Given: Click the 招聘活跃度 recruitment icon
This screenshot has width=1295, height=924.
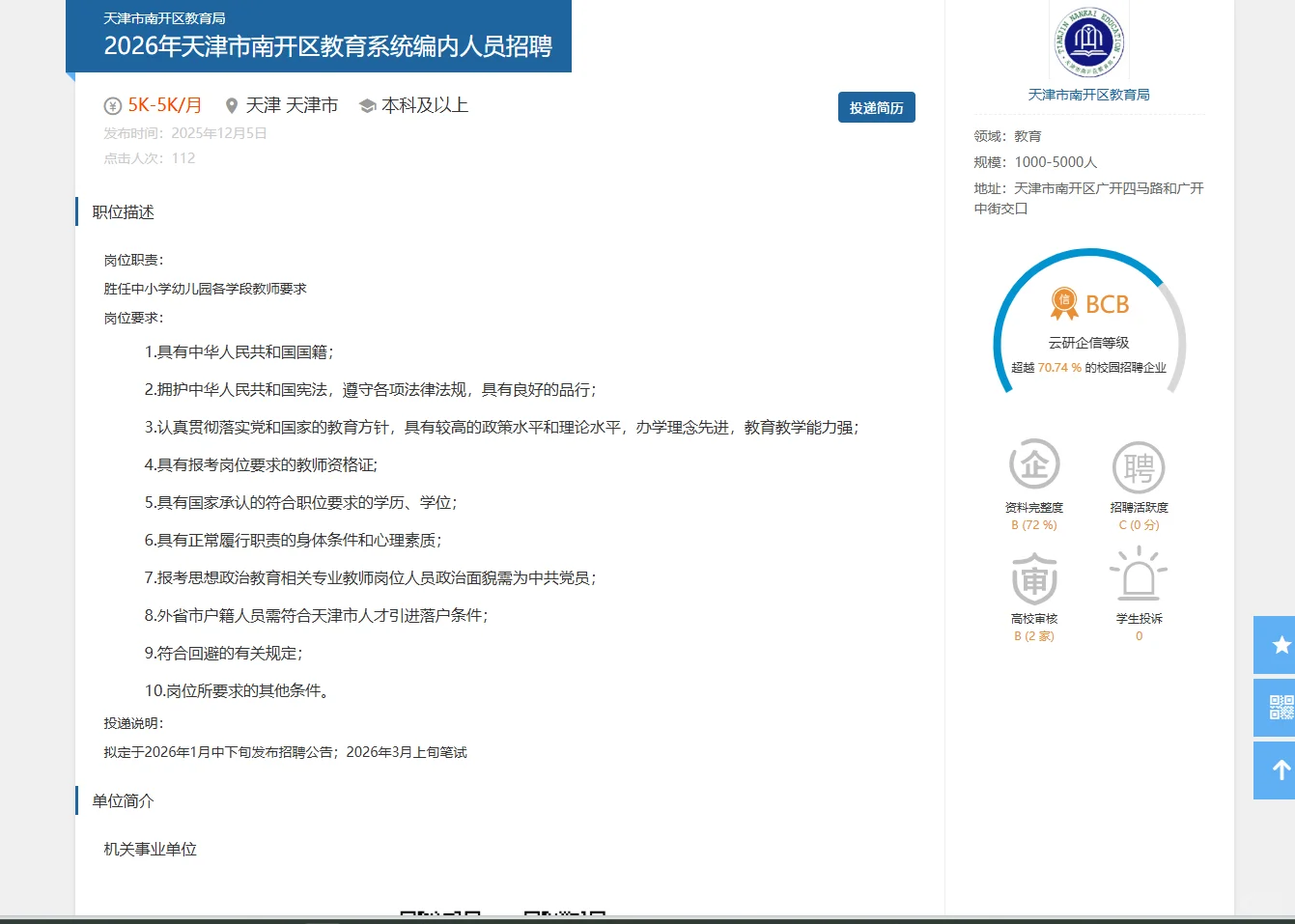Looking at the screenshot, I should [1139, 466].
